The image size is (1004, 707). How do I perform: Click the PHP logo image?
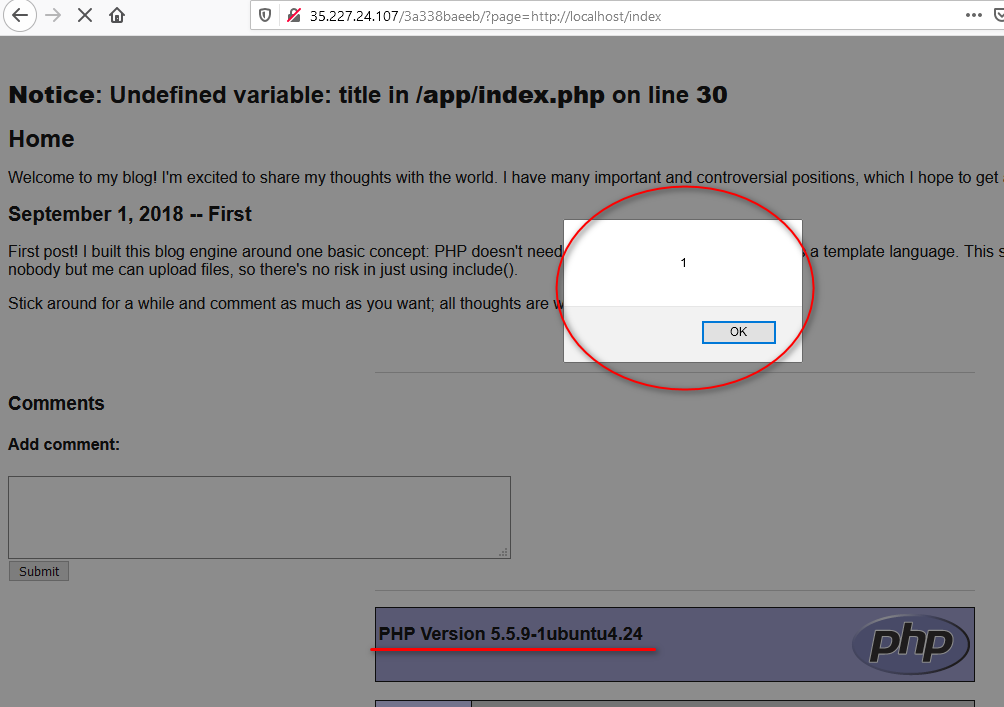tap(910, 643)
